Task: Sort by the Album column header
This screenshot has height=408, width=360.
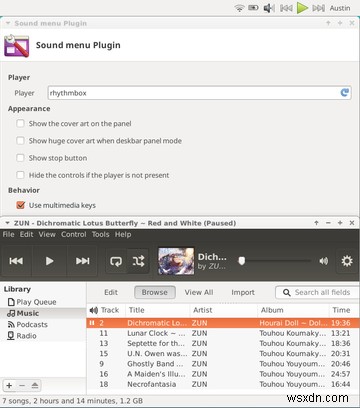Action: click(293, 310)
